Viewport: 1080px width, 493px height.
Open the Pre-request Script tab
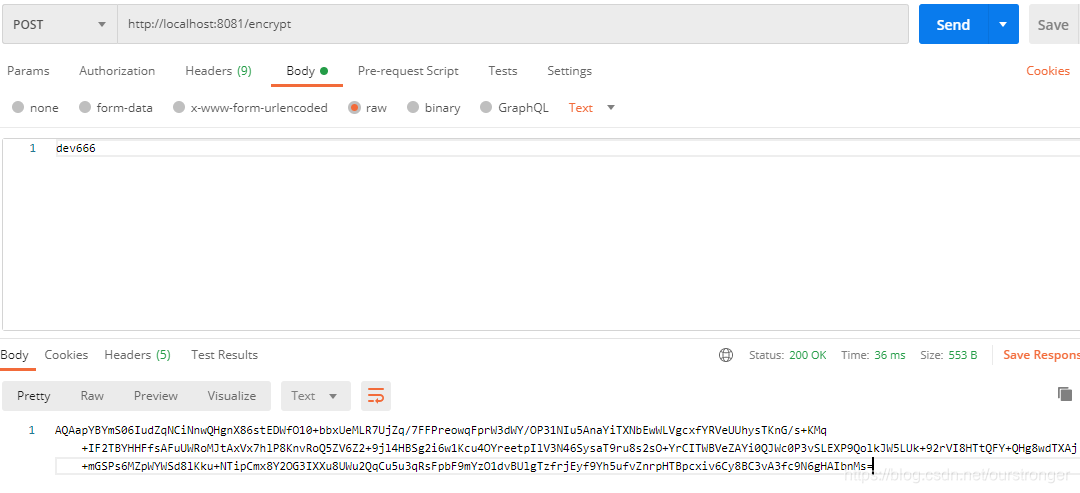(x=408, y=71)
